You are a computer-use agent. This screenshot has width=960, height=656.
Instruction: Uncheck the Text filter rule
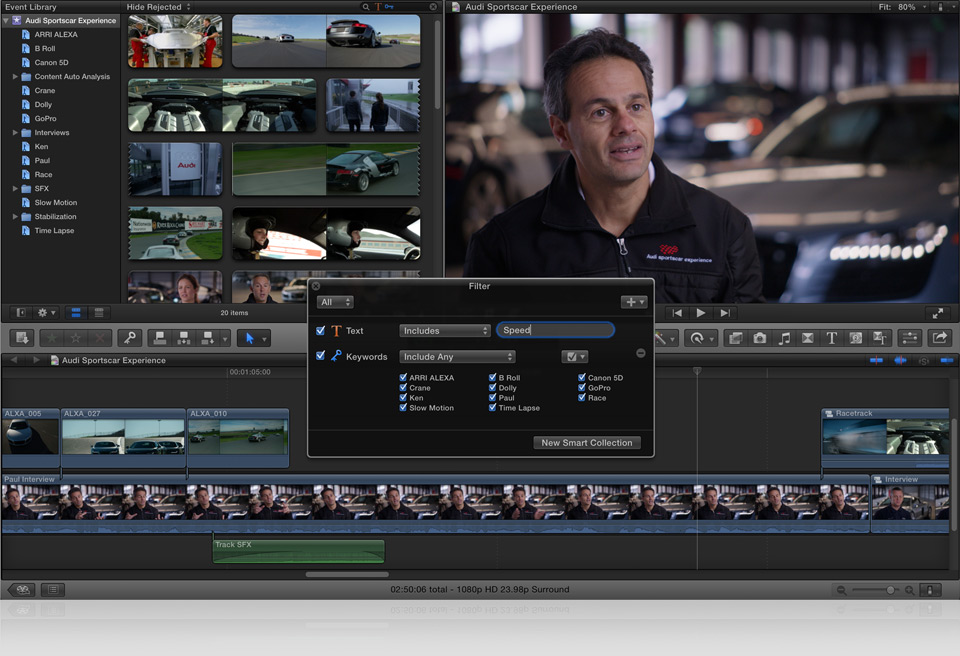pos(320,330)
